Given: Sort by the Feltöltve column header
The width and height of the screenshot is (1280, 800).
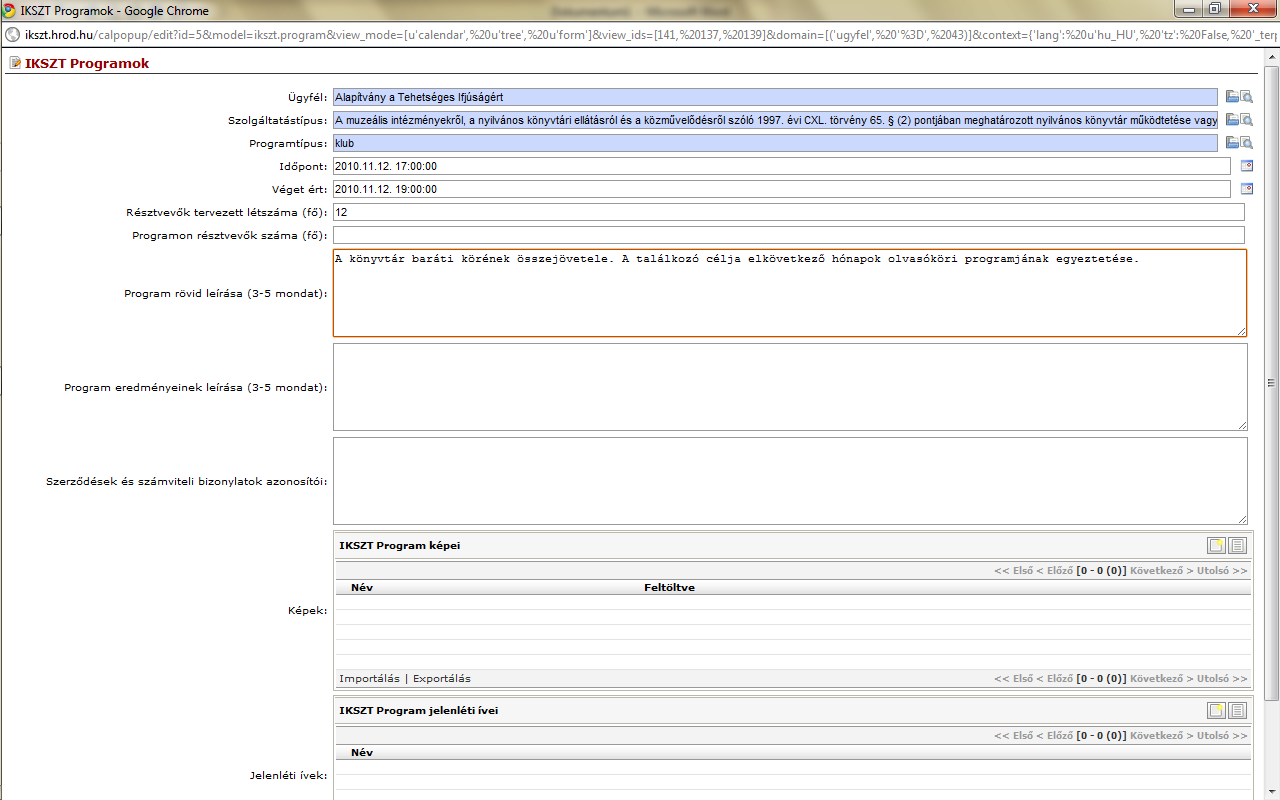Looking at the screenshot, I should (669, 587).
